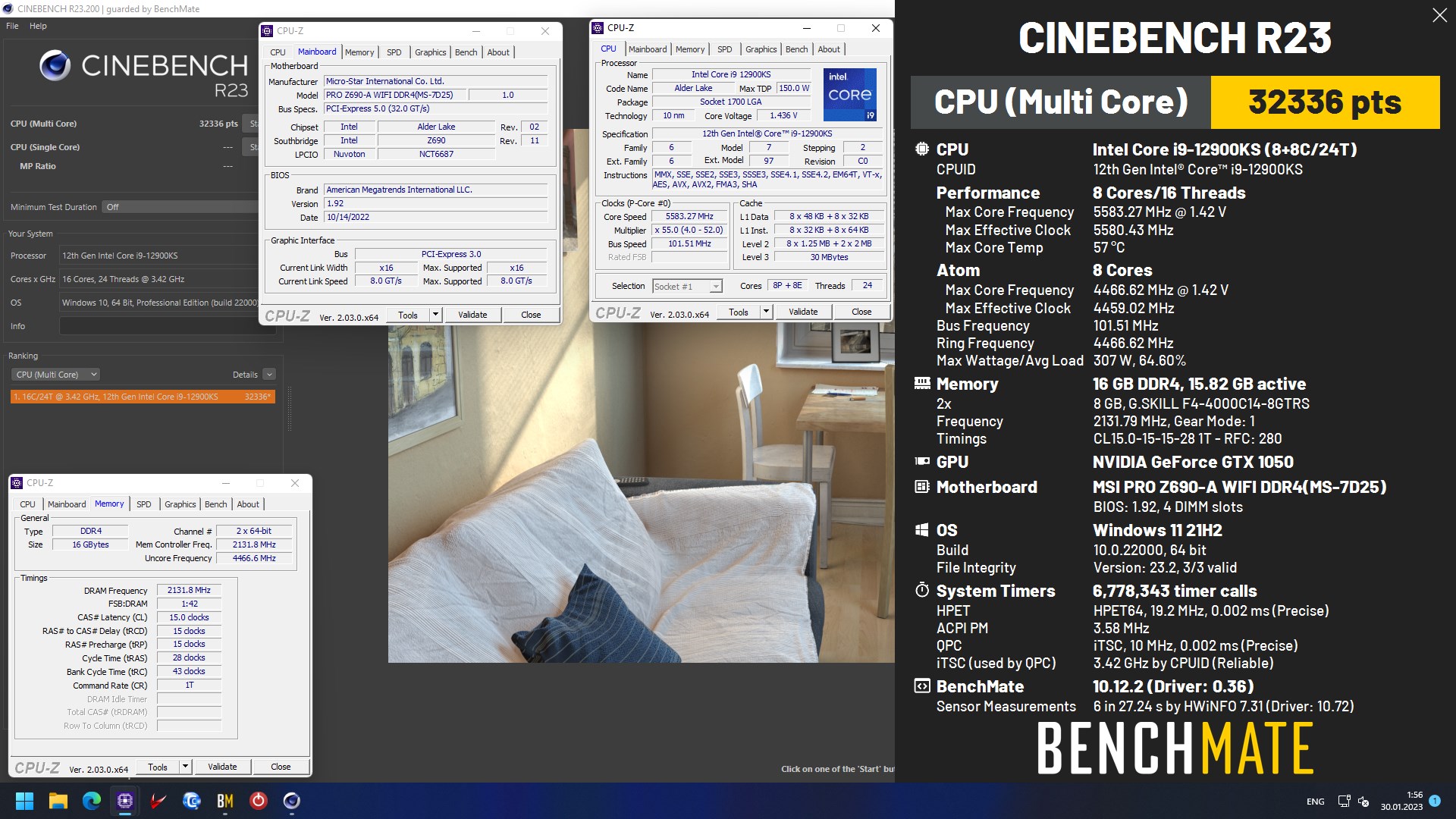This screenshot has width=1456, height=819.
Task: Click Tools button in Memory CPU-Z window
Action: click(x=158, y=767)
